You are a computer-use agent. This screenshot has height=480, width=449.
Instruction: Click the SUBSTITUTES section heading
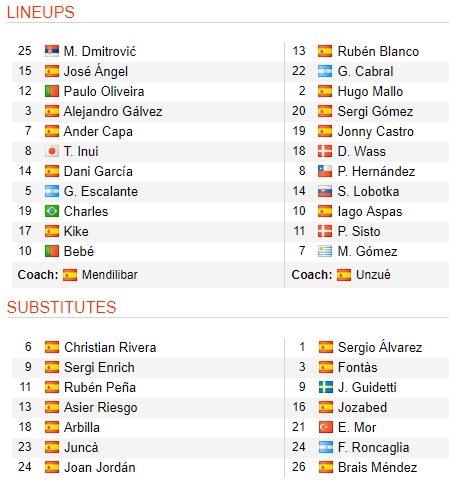61,307
